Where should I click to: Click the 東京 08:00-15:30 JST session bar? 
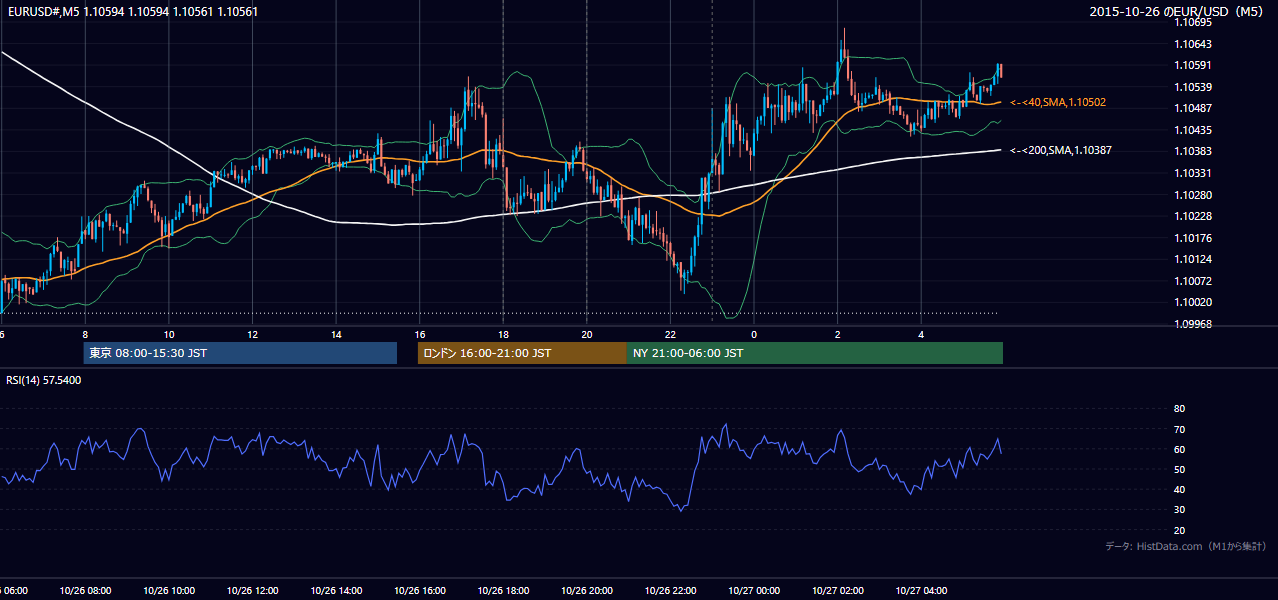[240, 353]
